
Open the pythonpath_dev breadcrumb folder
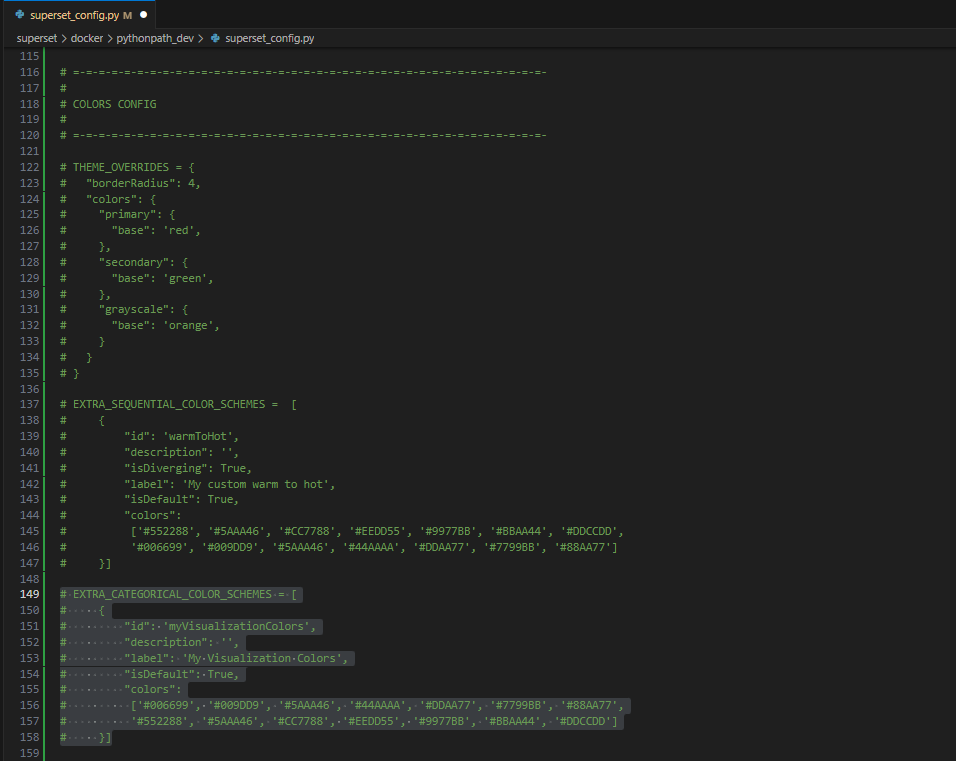[155, 38]
